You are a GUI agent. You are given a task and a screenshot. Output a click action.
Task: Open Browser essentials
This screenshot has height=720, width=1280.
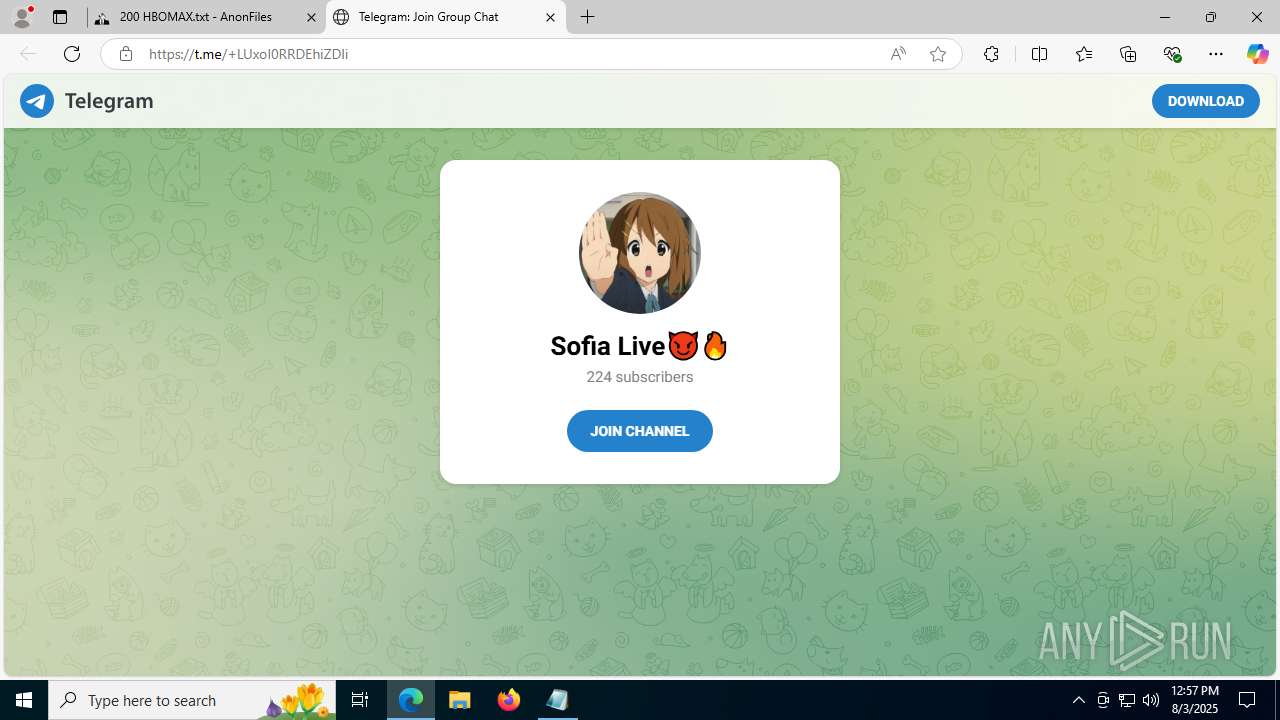pos(1172,54)
